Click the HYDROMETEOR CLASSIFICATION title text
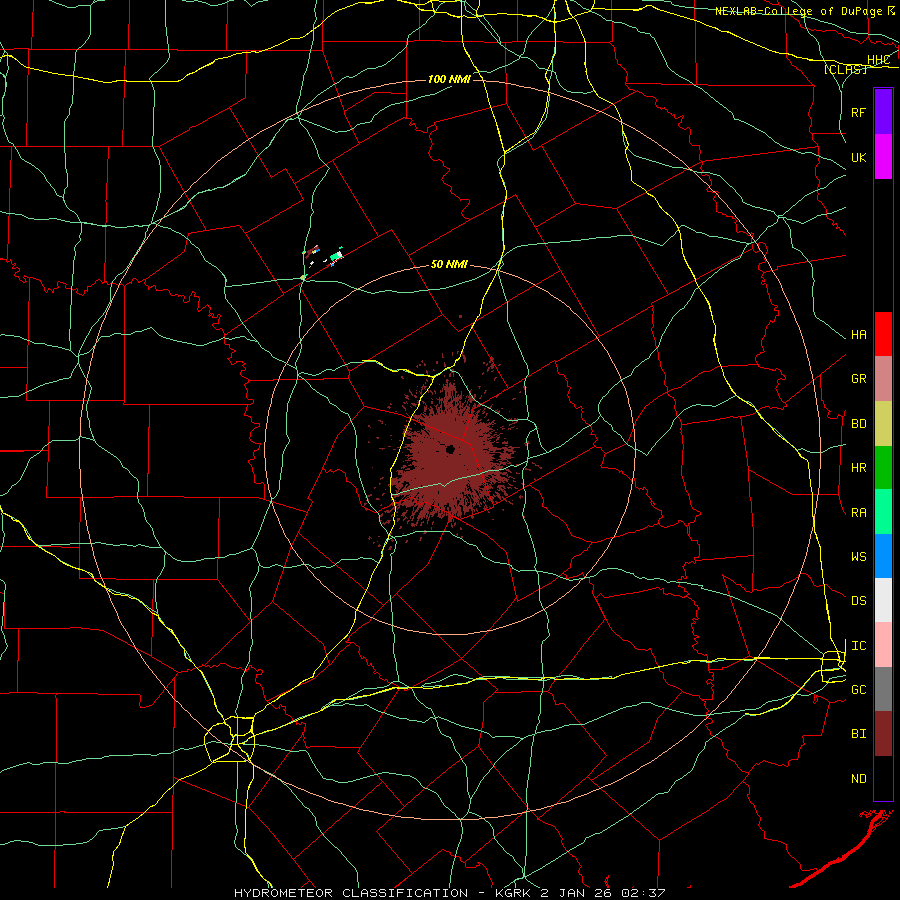900x900 pixels. click(x=351, y=893)
